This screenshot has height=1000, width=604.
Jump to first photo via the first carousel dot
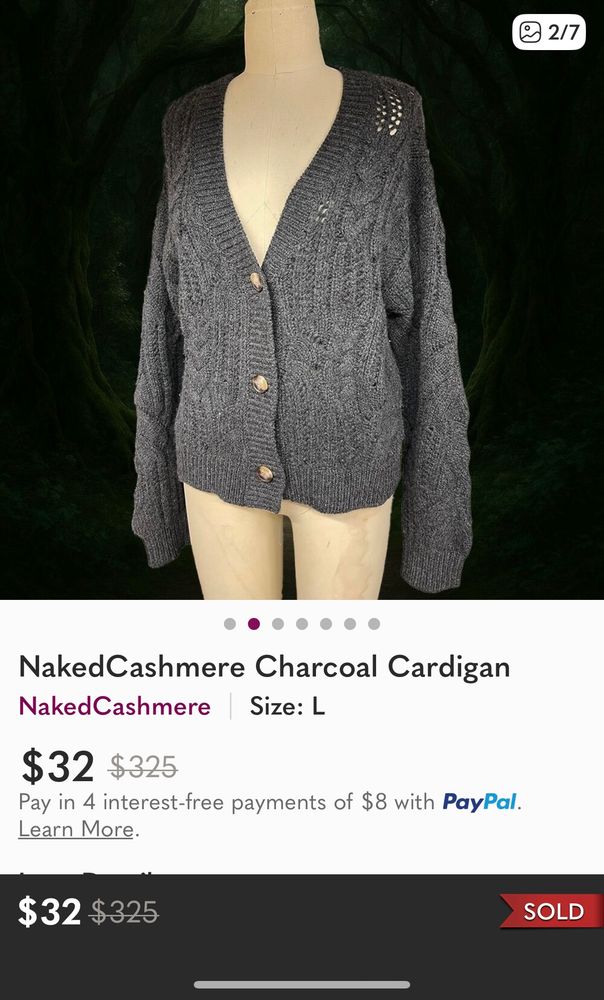(x=230, y=624)
